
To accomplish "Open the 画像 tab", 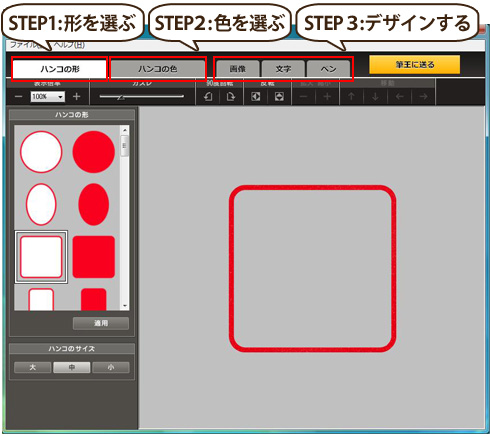I will pyautogui.click(x=238, y=69).
